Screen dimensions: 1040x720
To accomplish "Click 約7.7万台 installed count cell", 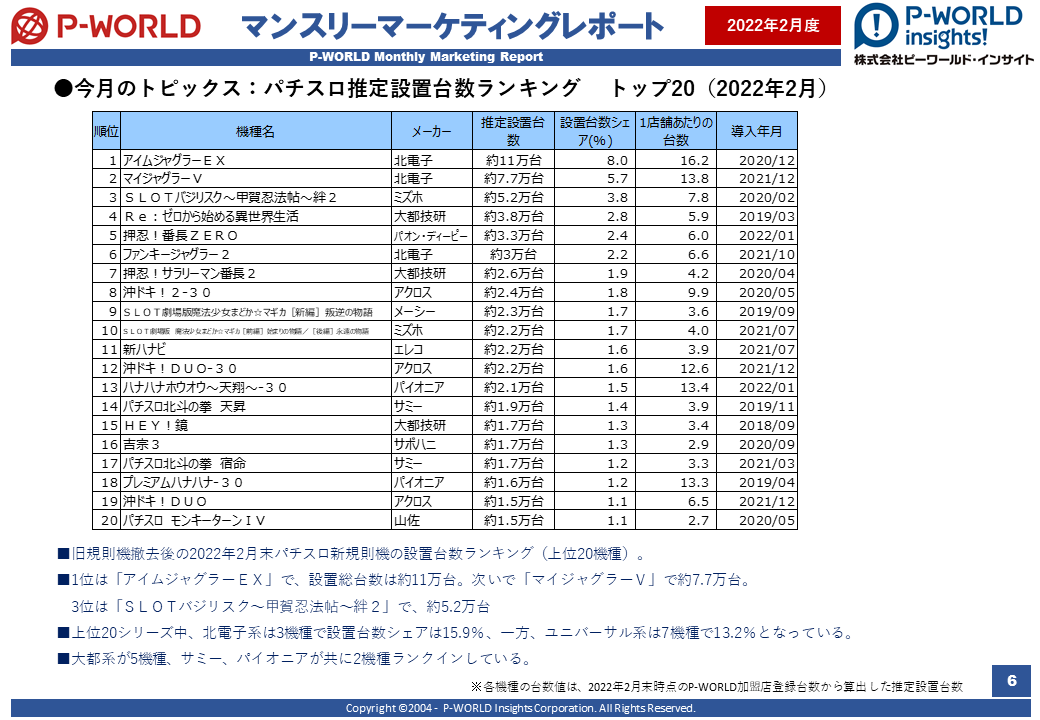I will coord(513,179).
